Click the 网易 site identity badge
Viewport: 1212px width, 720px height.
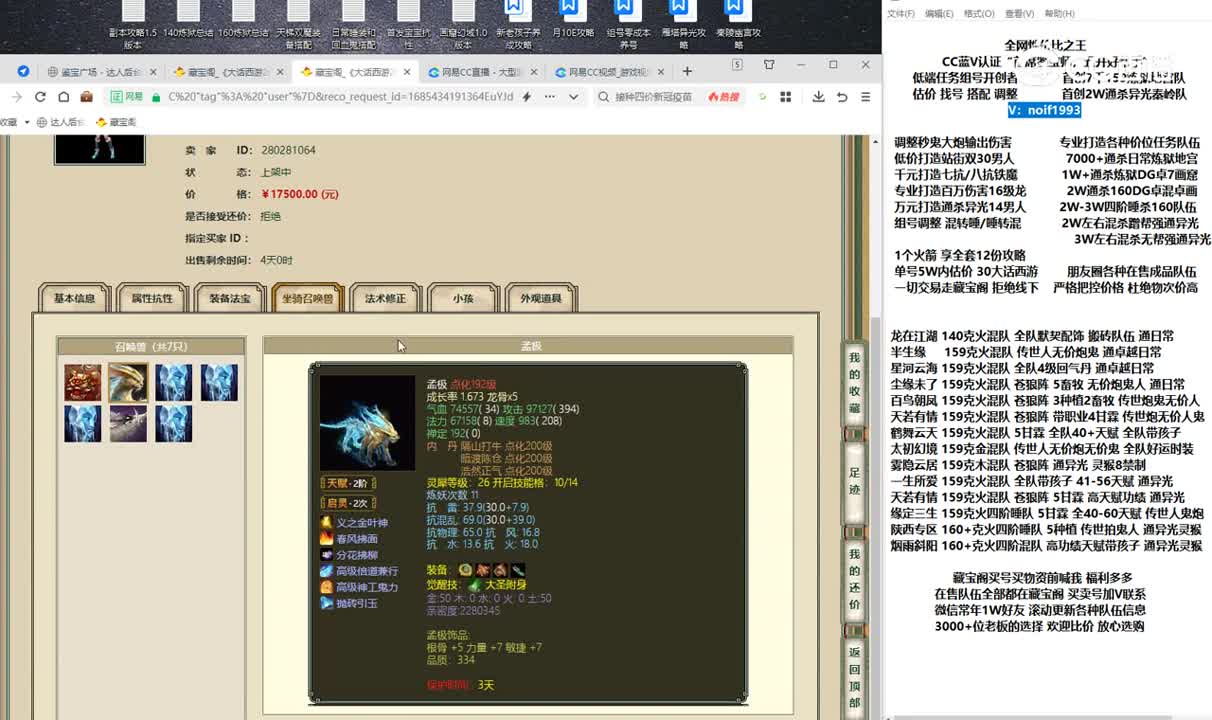coord(127,97)
